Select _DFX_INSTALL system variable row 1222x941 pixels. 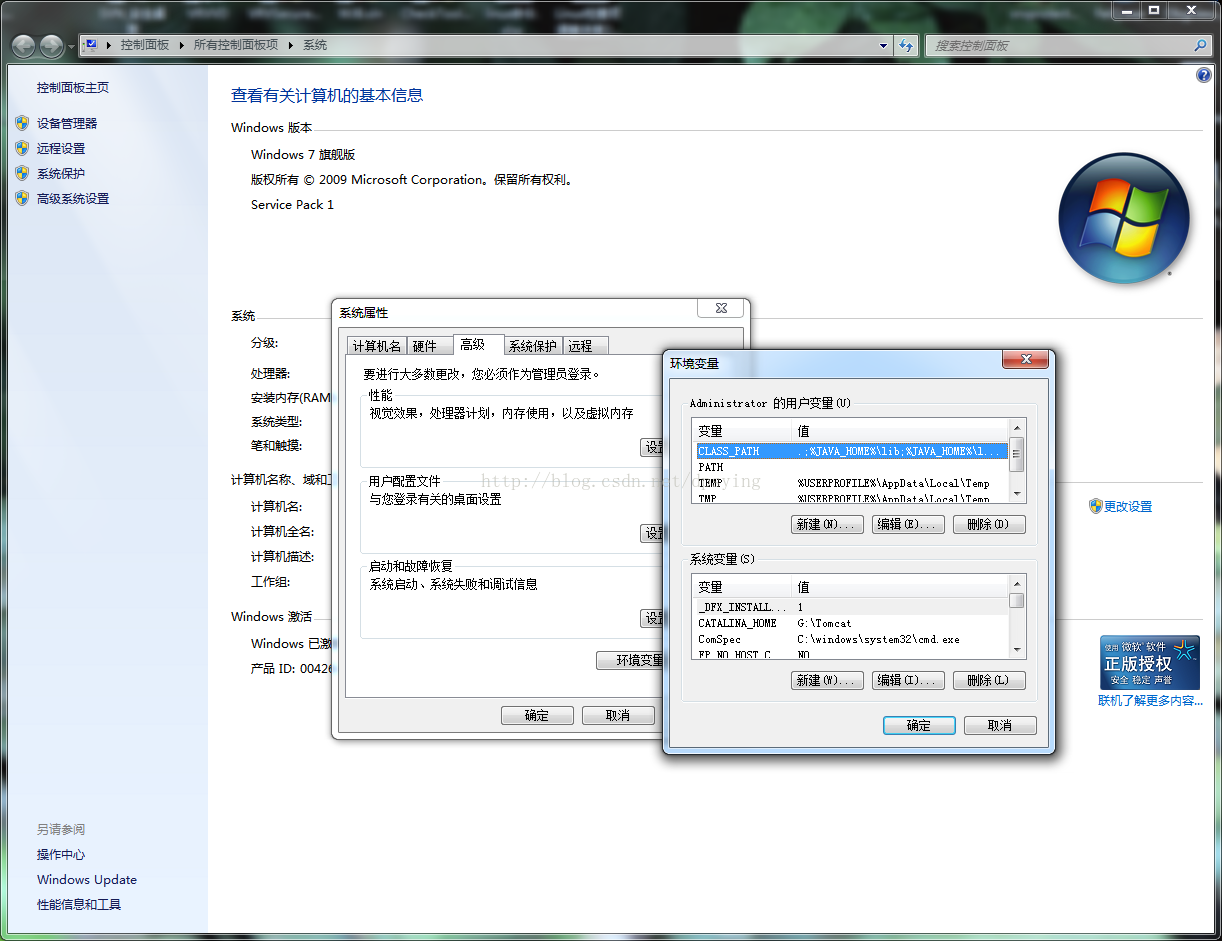coord(852,607)
